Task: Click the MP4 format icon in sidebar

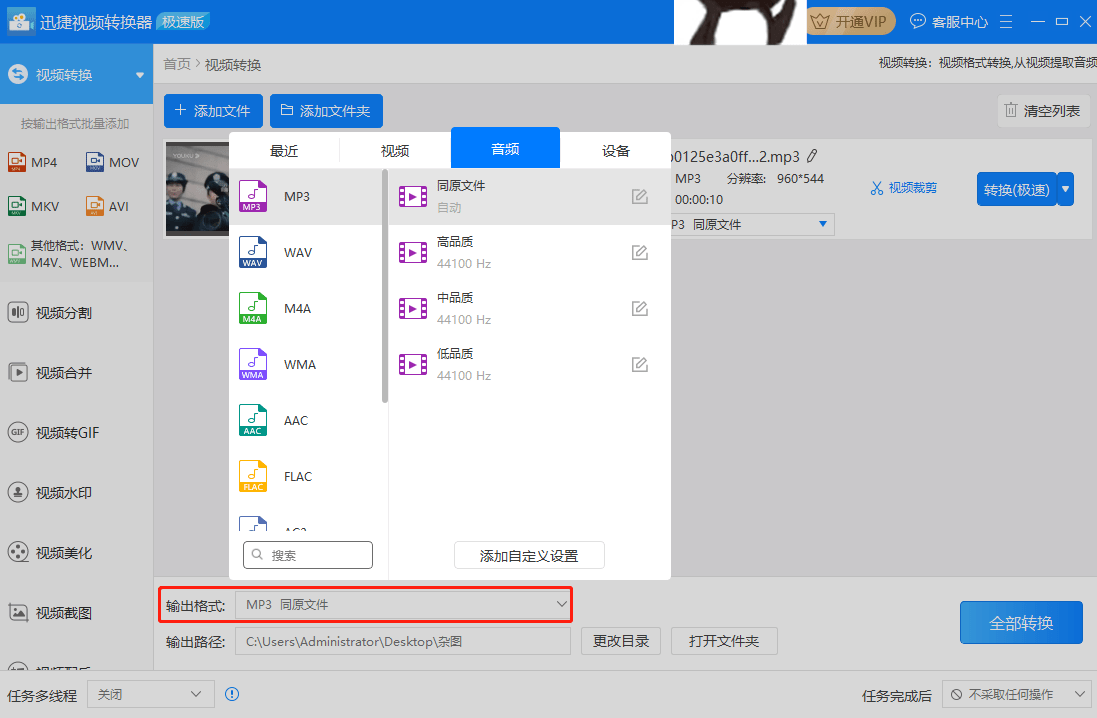Action: (x=17, y=162)
